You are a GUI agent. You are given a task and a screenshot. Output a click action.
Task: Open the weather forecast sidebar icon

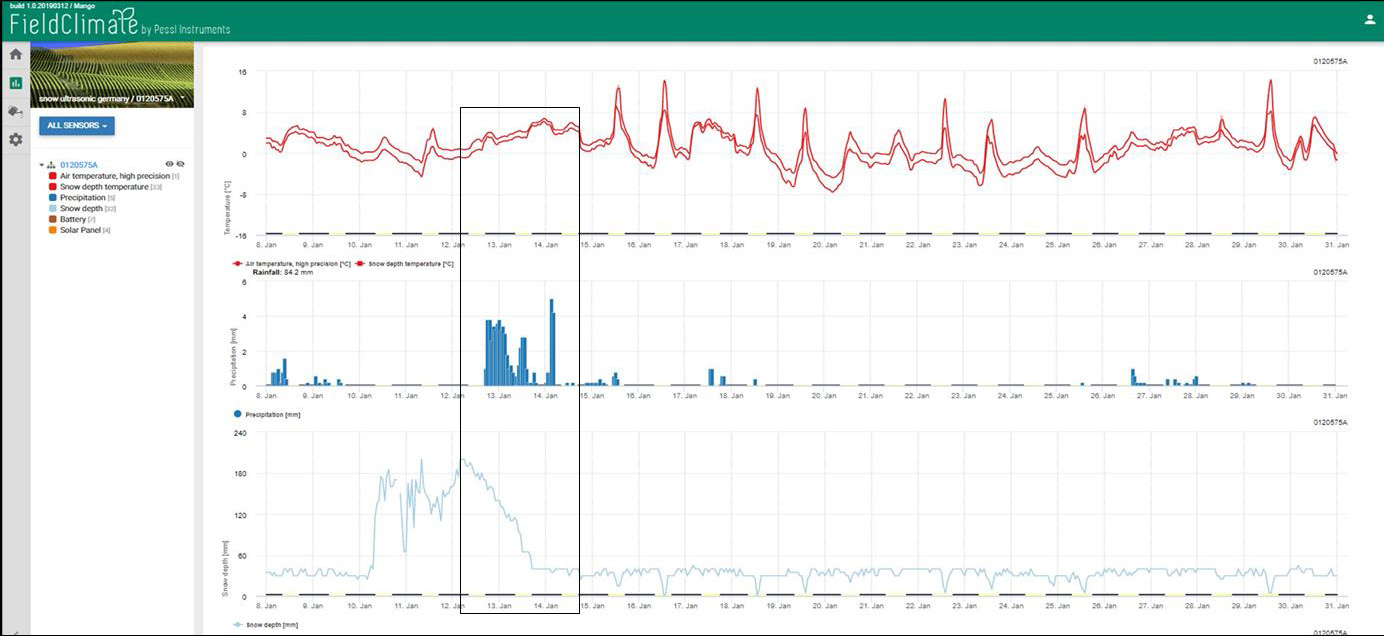pos(15,111)
